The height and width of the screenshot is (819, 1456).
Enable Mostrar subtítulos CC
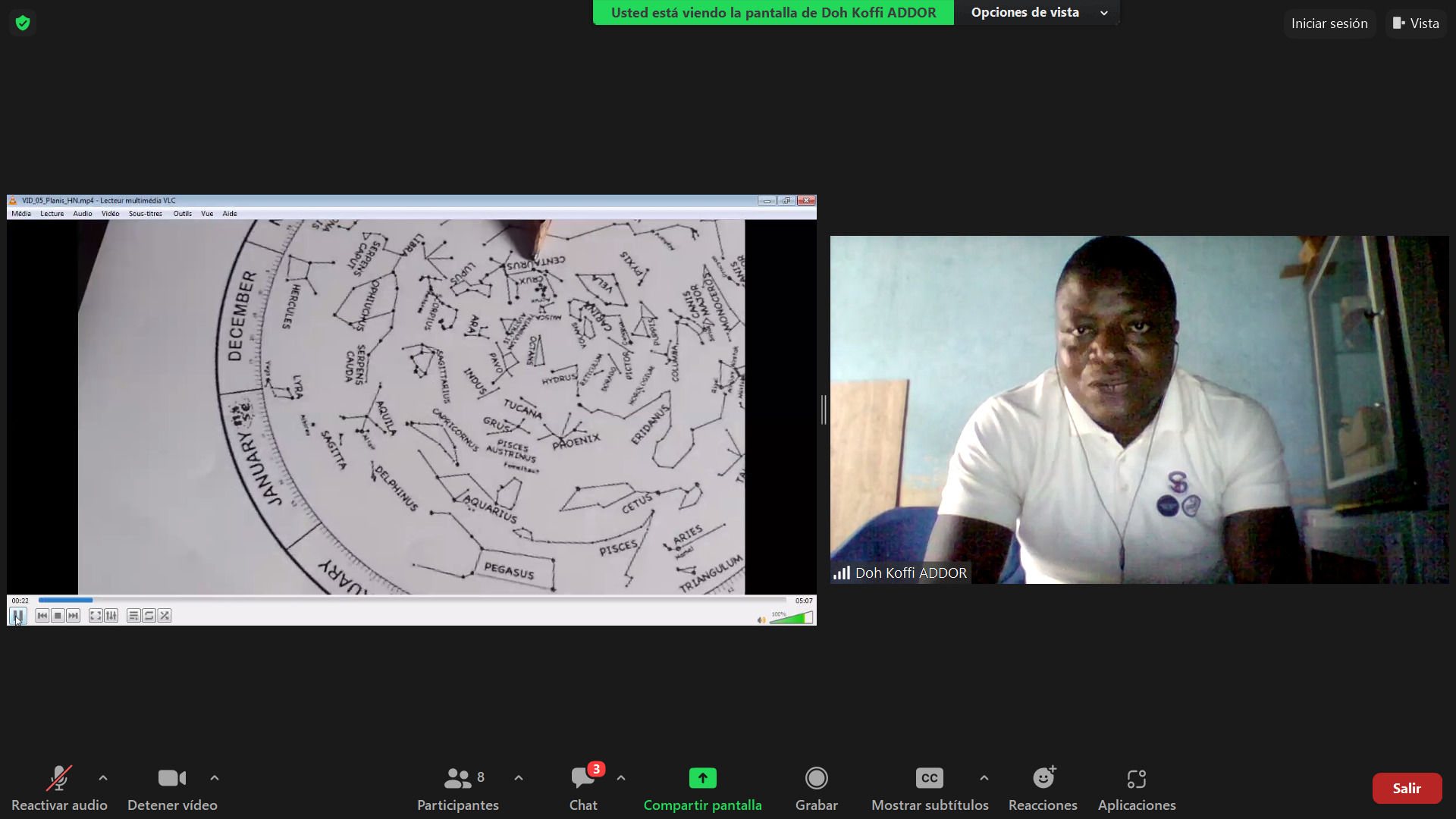930,789
